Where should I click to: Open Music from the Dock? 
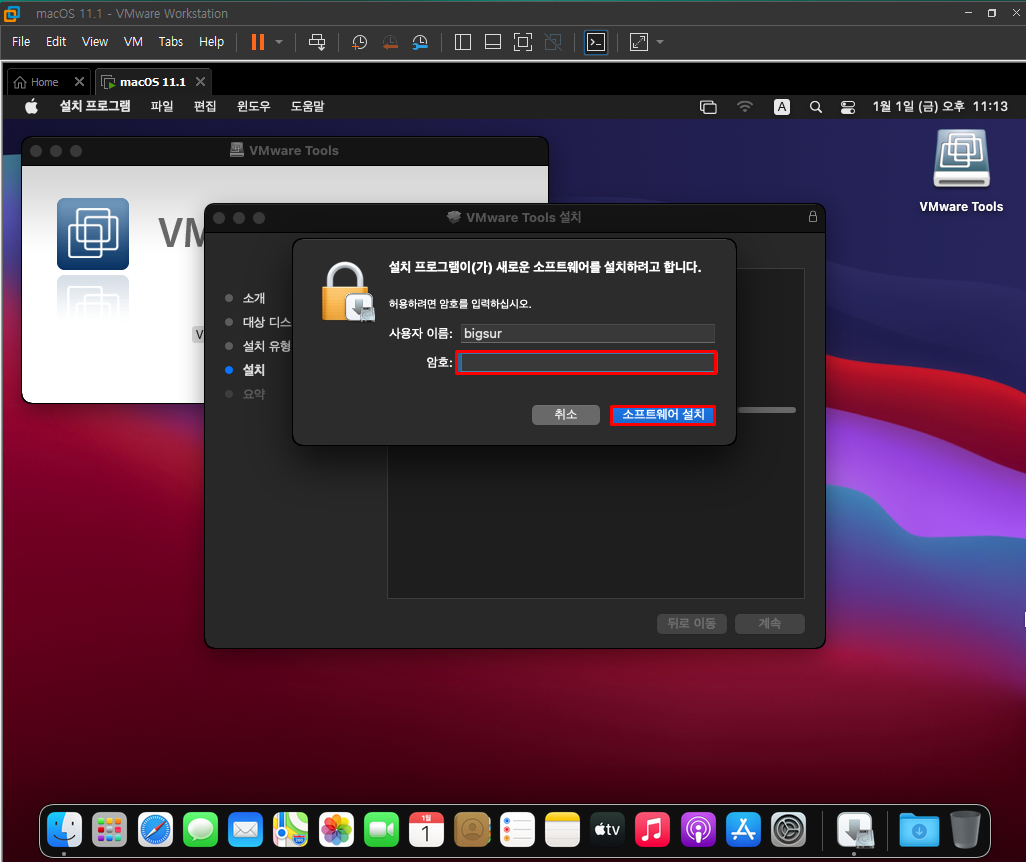(652, 830)
